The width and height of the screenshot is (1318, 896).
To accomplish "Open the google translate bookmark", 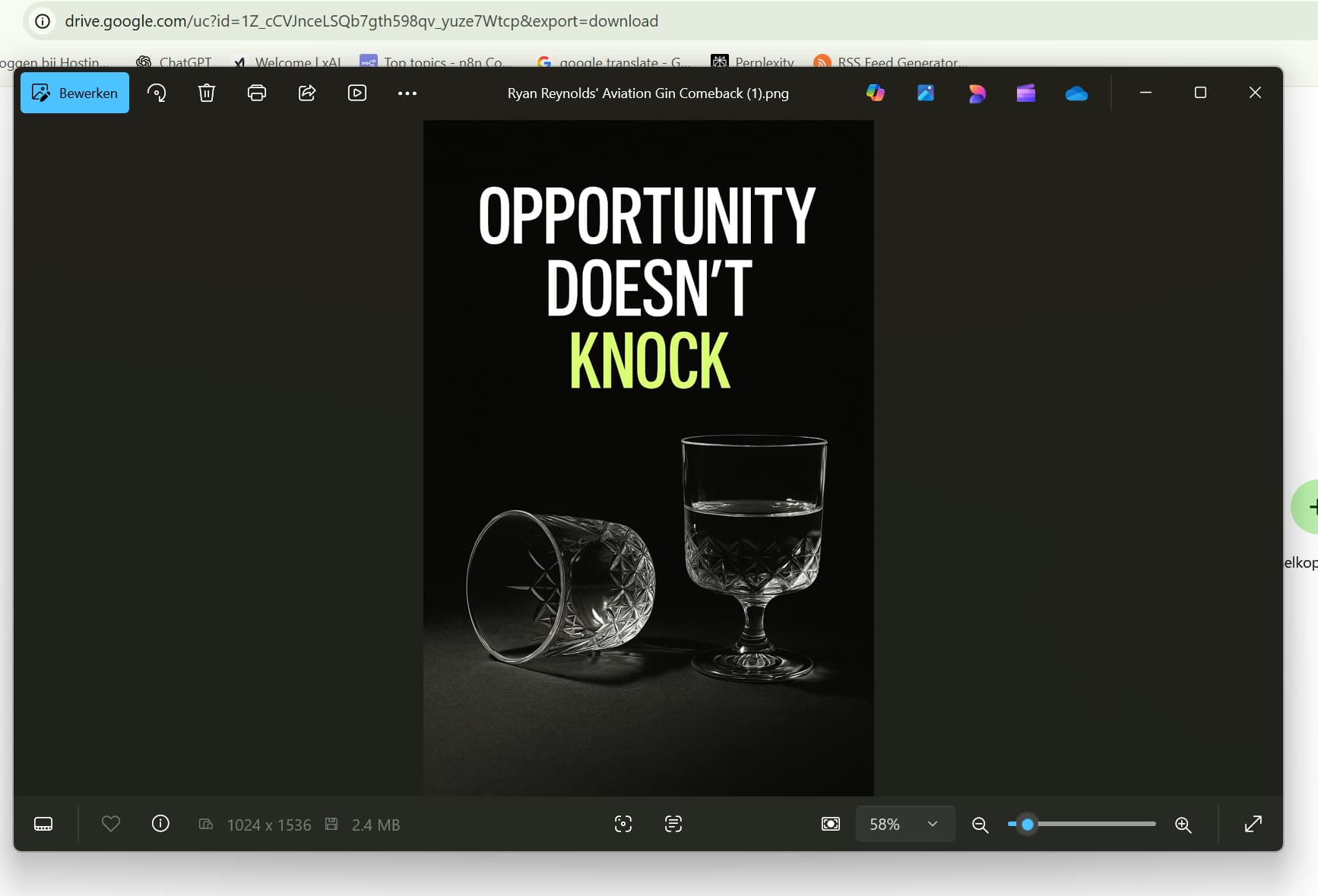I will [613, 62].
